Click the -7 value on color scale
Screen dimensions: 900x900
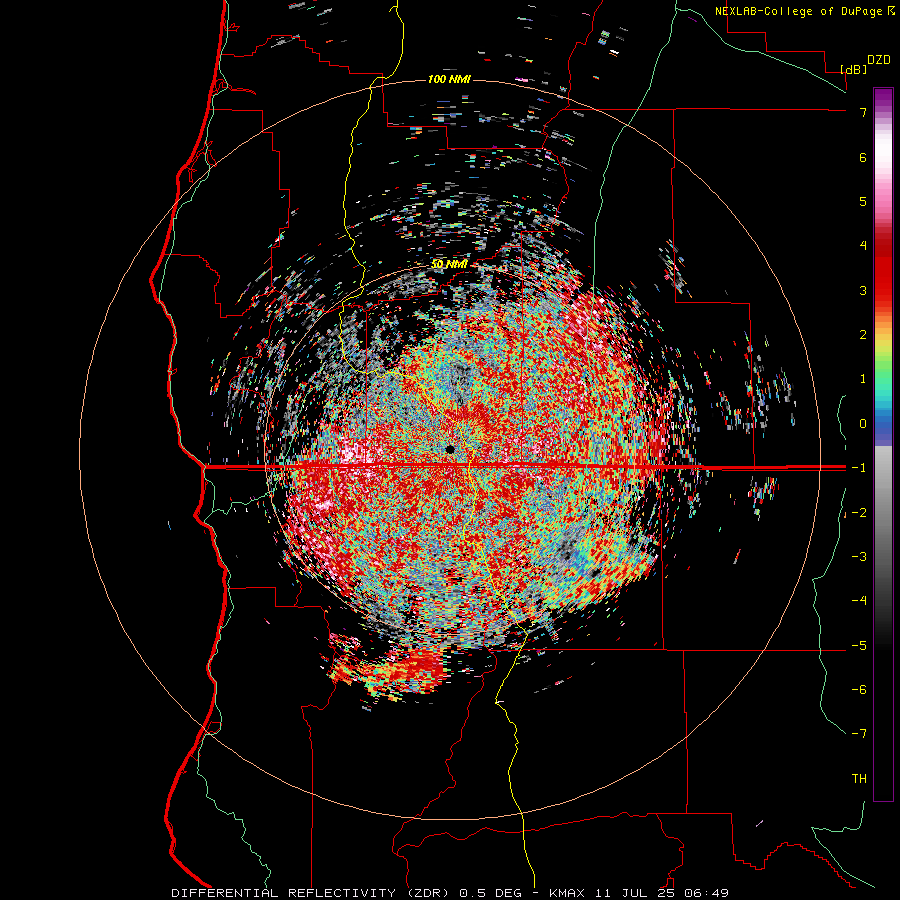(x=859, y=734)
